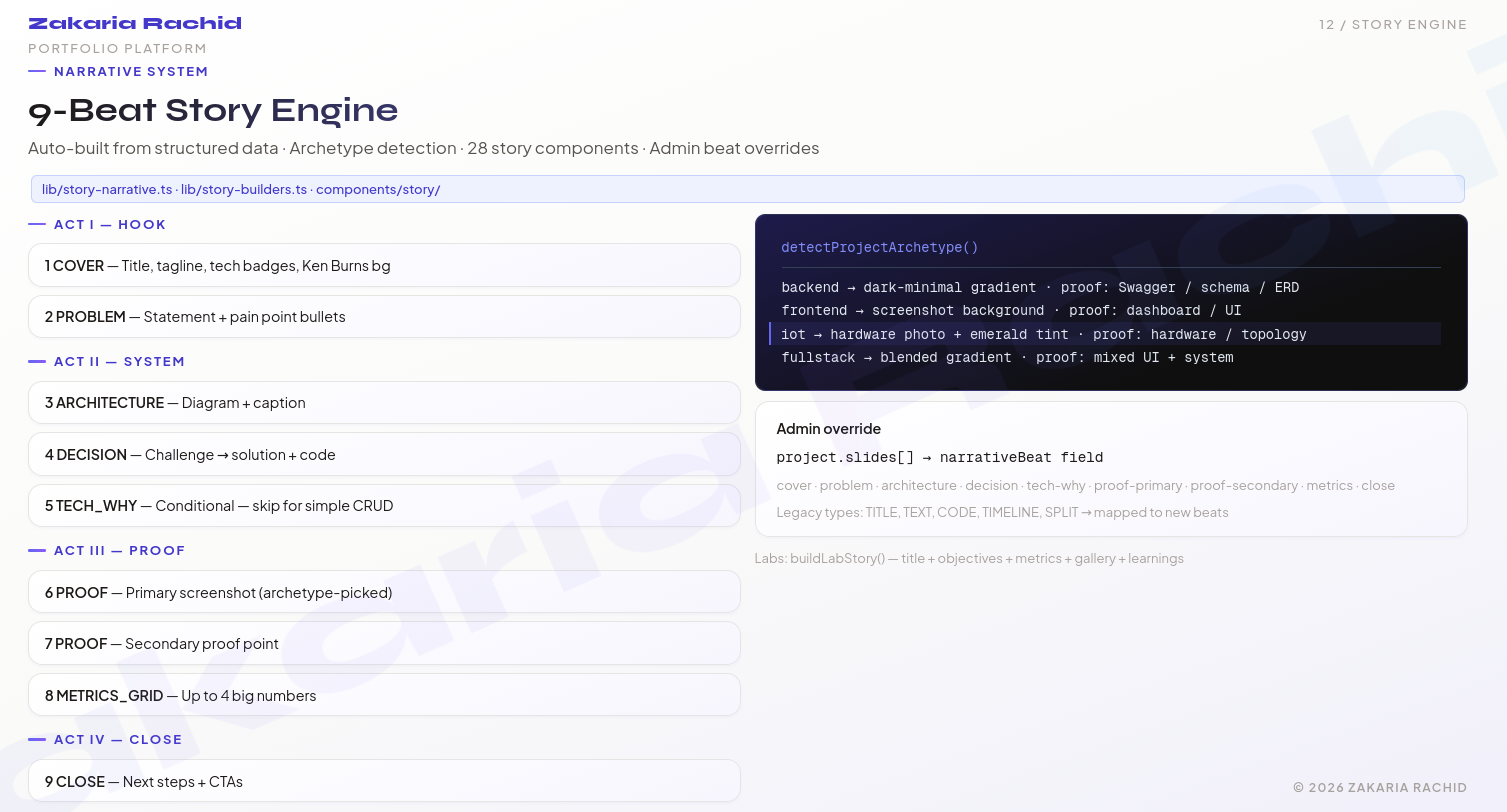Viewport: 1507px width, 812px height.
Task: Click the ACT III — PROOF label
Action: click(119, 551)
